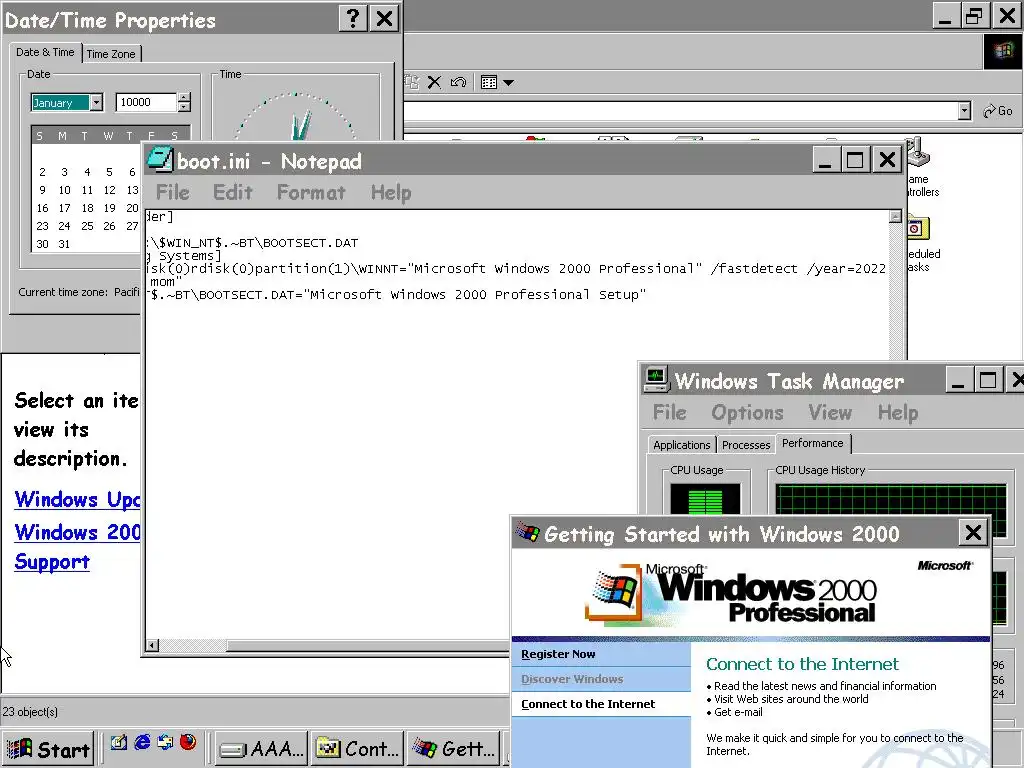Click the Windows flag icon in Getting Started title
This screenshot has height=768, width=1024.
coord(528,533)
